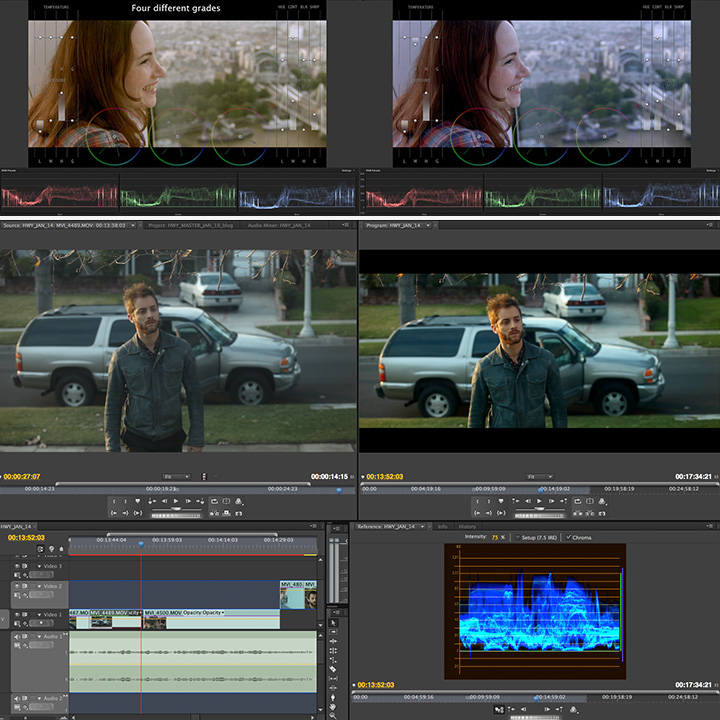
Task: Toggle Video 3 track visibility eye
Action: tap(17, 566)
